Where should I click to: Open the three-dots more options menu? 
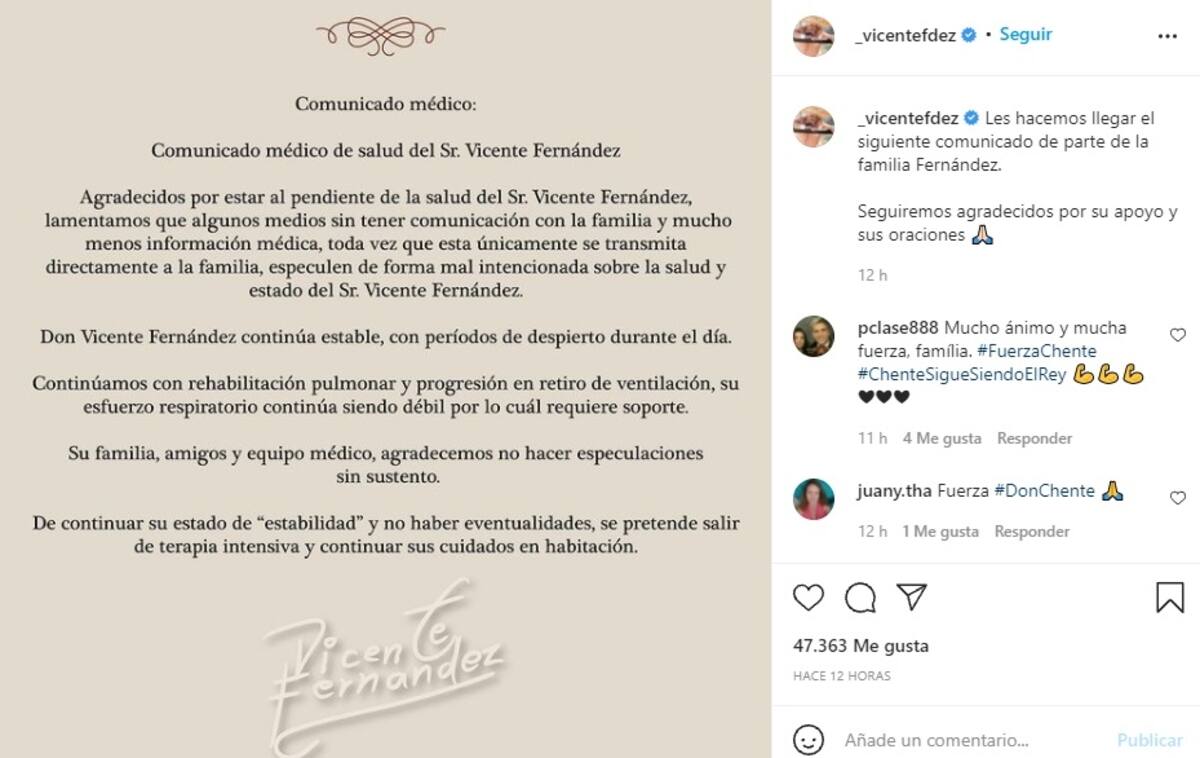[x=1167, y=36]
